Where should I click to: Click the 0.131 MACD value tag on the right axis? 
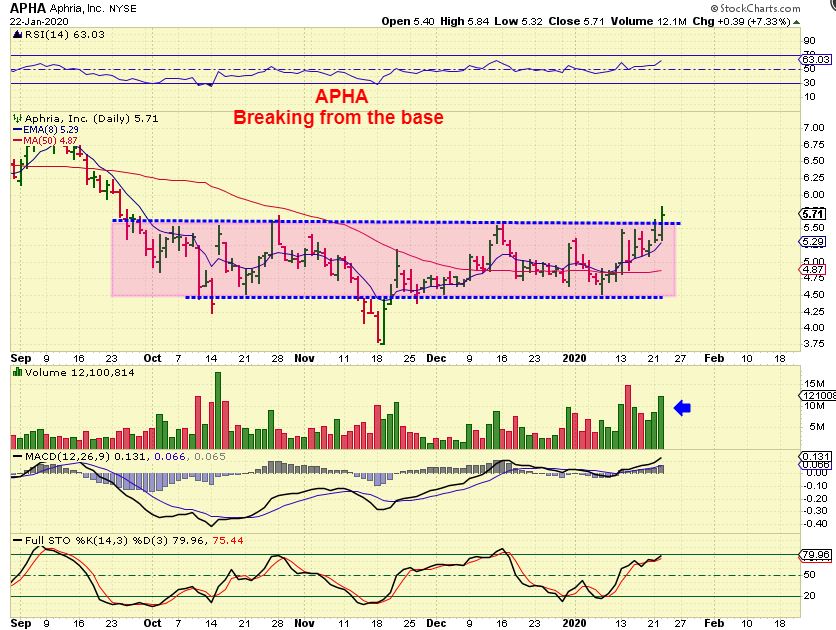click(x=816, y=456)
